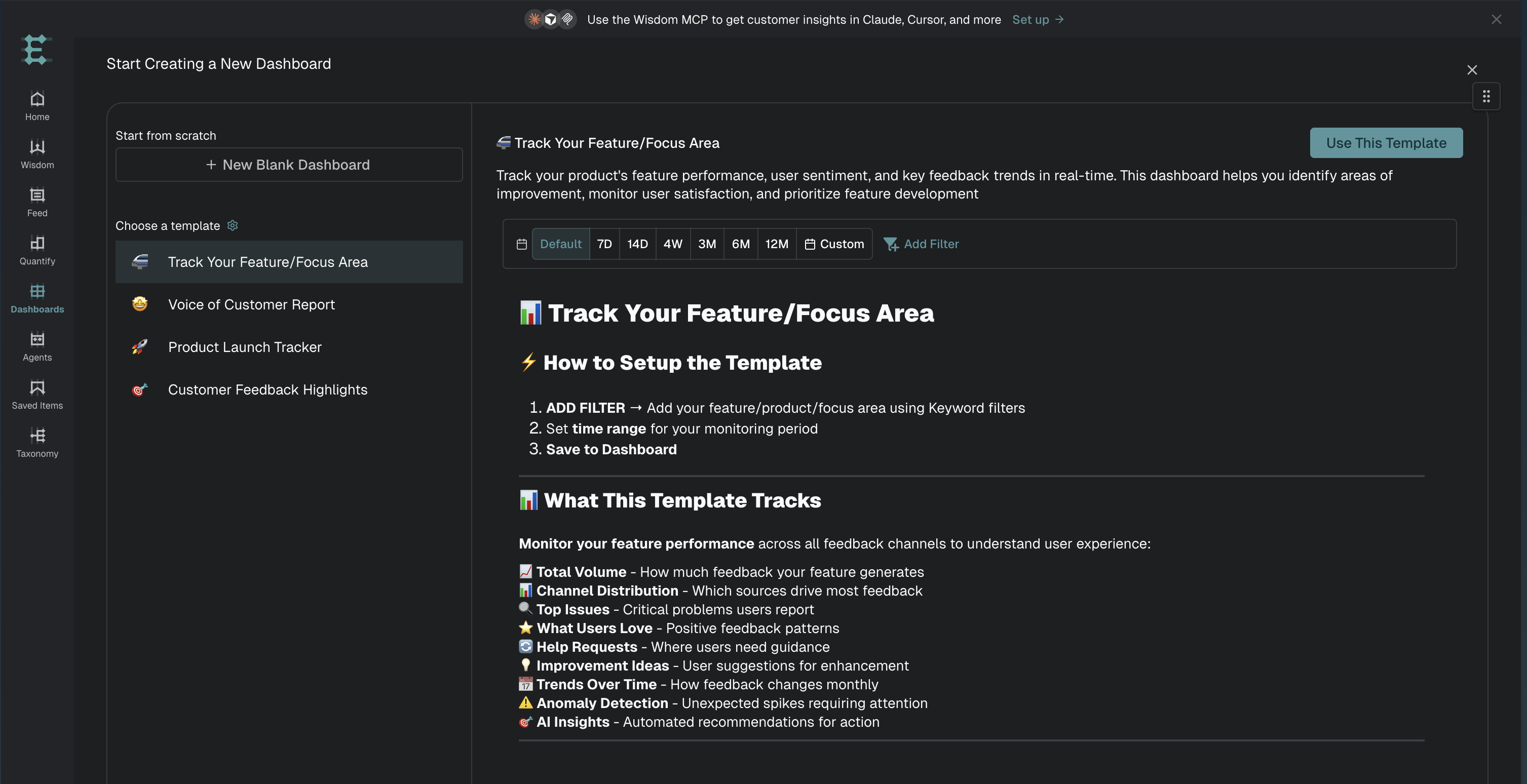This screenshot has height=784, width=1527.
Task: Select the 7D time range
Action: click(604, 244)
